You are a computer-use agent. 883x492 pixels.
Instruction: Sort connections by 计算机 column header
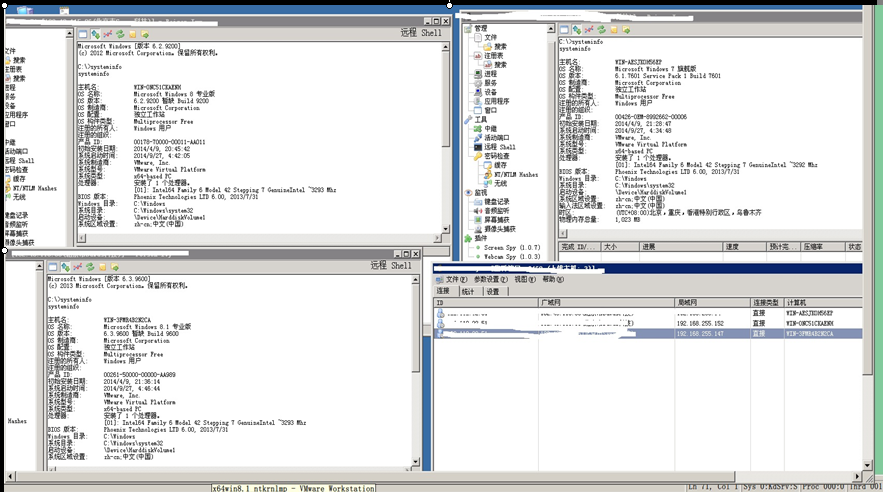[822, 303]
